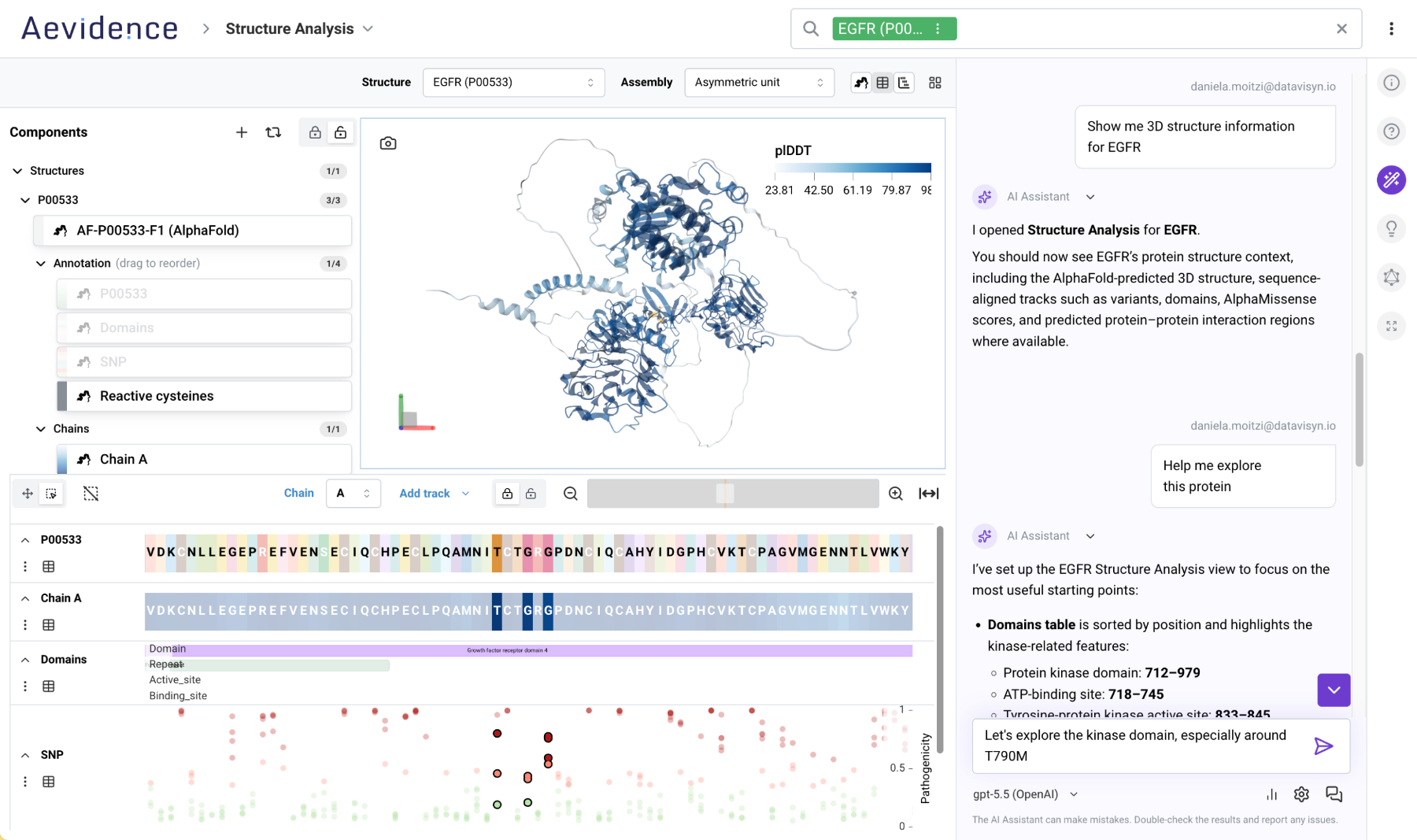
Task: Open options menu for Domains track
Action: click(25, 686)
